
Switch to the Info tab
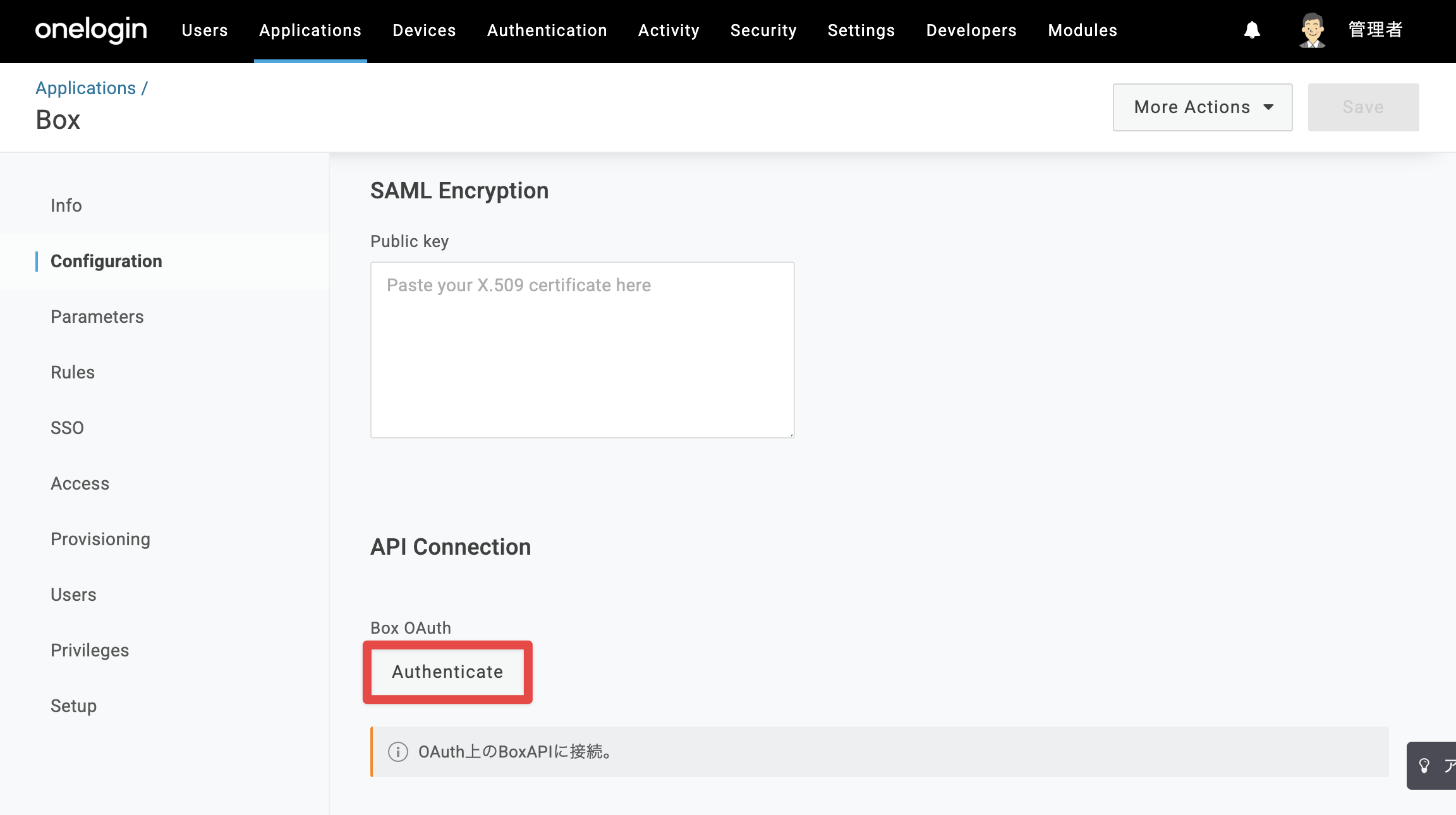pos(66,205)
